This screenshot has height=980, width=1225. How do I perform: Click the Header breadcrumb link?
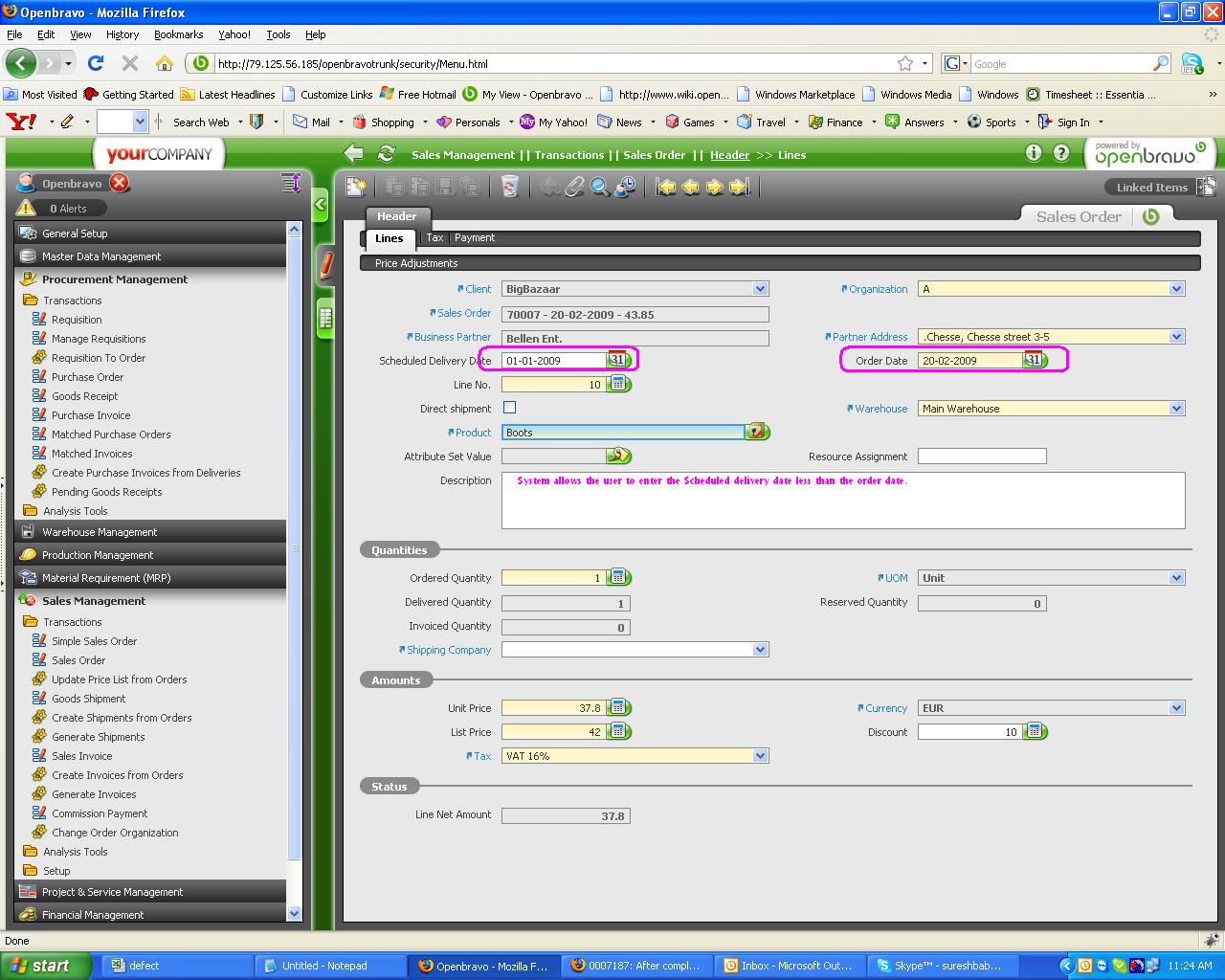click(729, 155)
